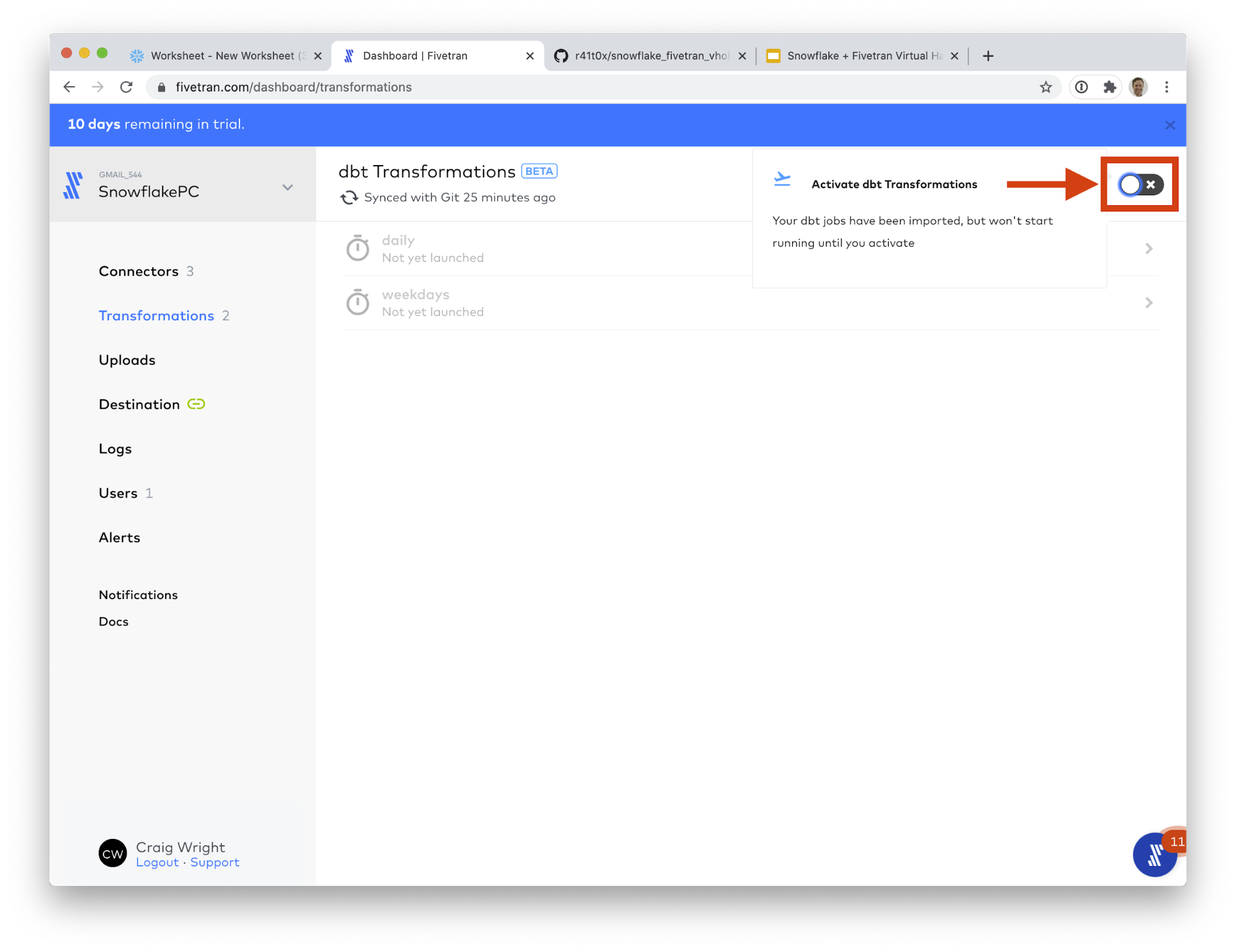Image resolution: width=1236 pixels, height=952 pixels.
Task: Click the Support link
Action: [x=215, y=862]
